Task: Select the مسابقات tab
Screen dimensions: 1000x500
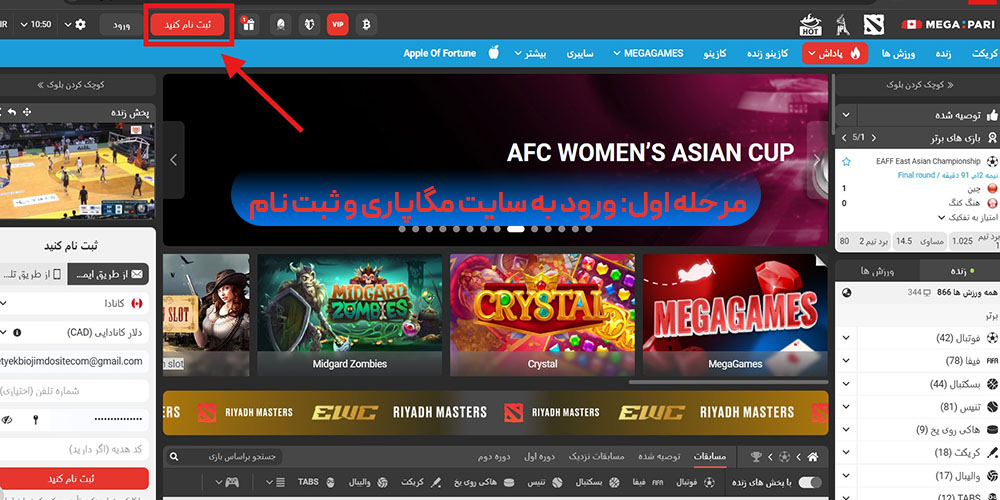Action: [709, 457]
